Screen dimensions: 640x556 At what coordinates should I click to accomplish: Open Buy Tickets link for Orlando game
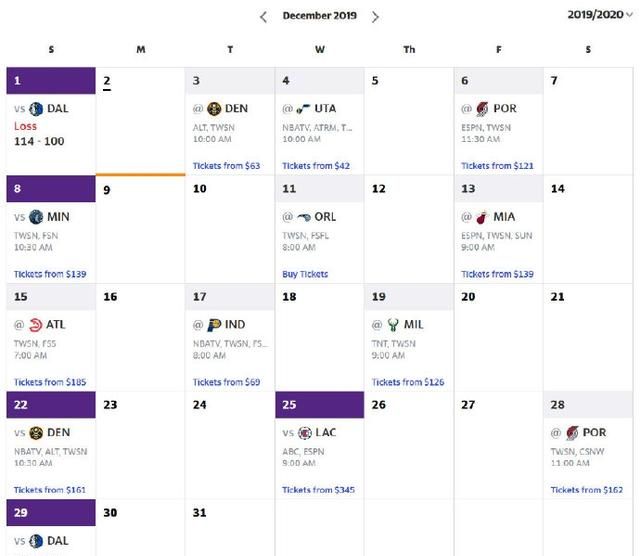(305, 274)
